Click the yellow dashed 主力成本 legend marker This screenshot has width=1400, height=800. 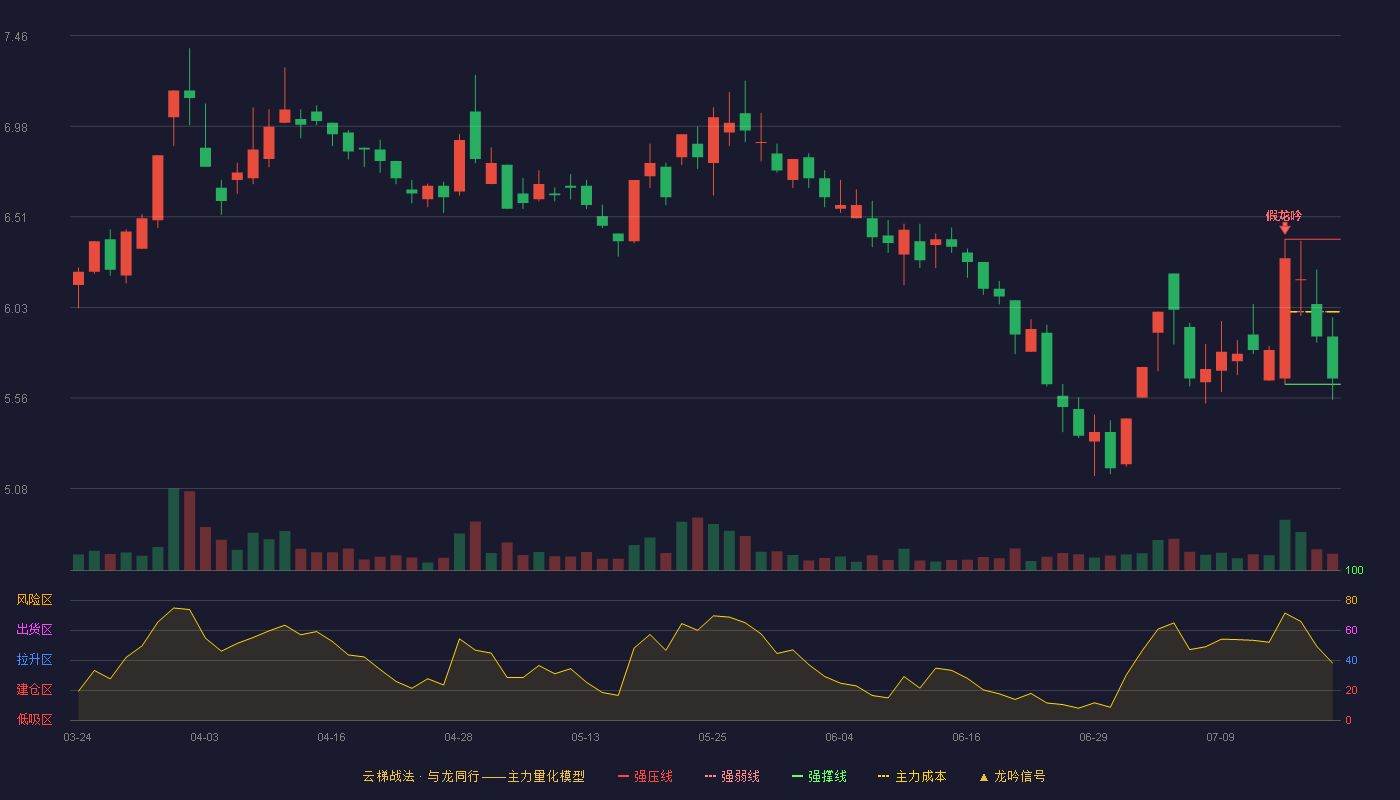[x=884, y=776]
